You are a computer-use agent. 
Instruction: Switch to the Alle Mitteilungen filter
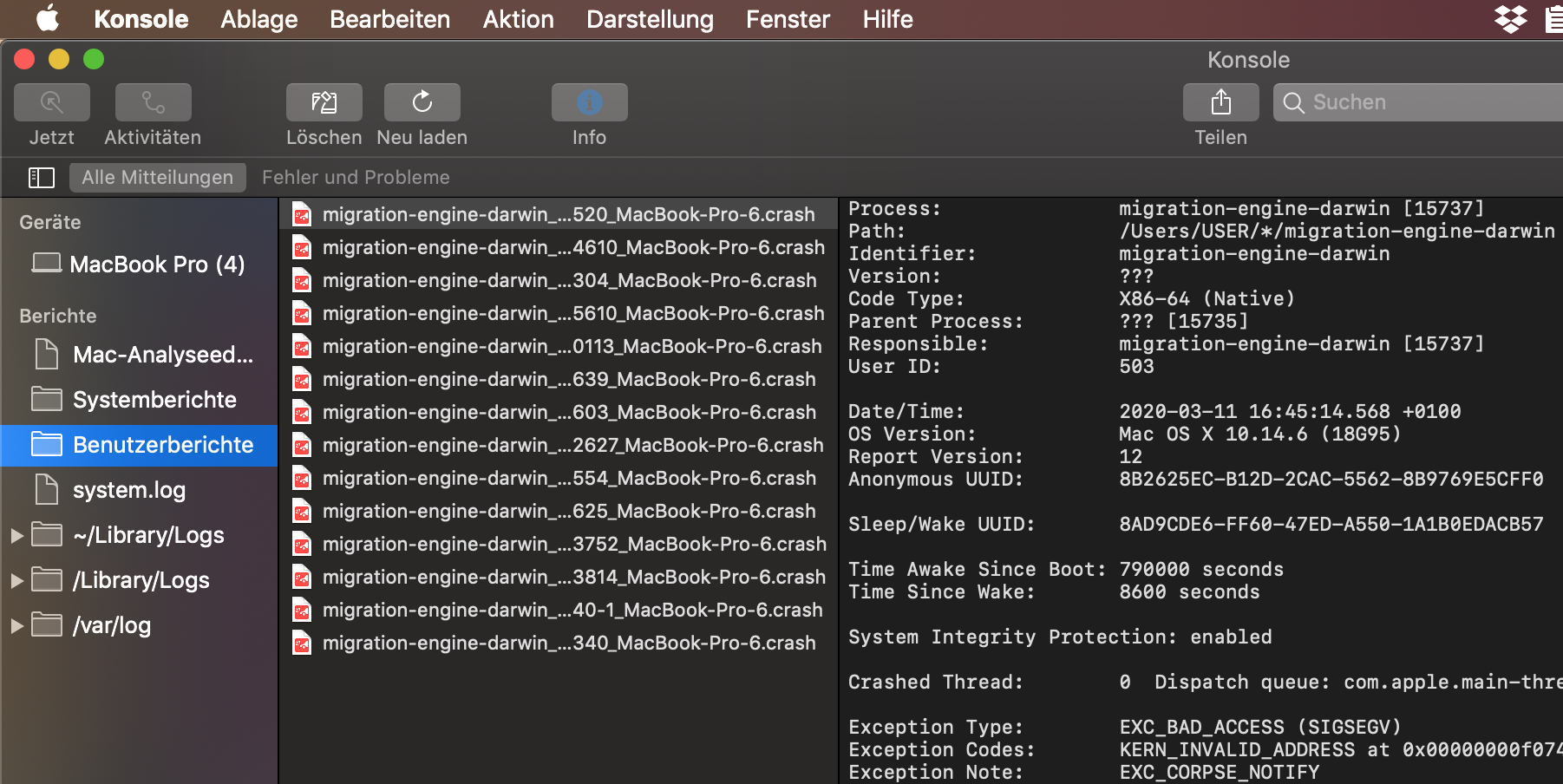click(157, 177)
